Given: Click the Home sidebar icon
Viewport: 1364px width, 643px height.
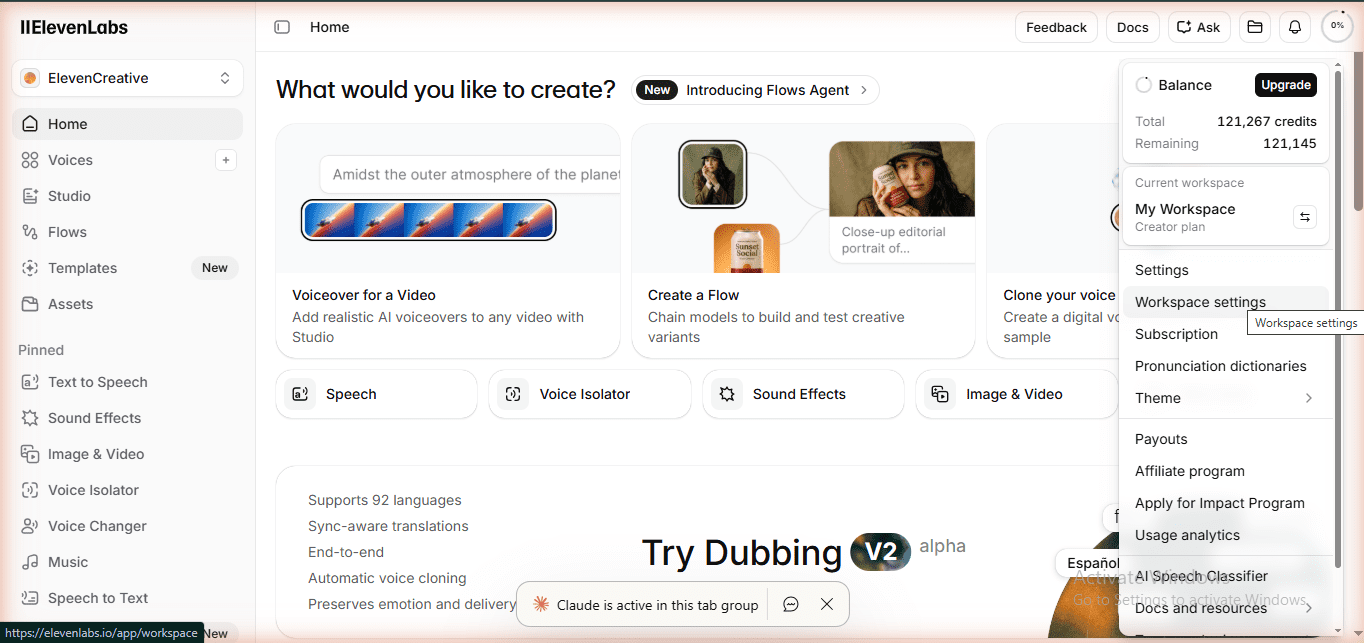Looking at the screenshot, I should tap(30, 124).
